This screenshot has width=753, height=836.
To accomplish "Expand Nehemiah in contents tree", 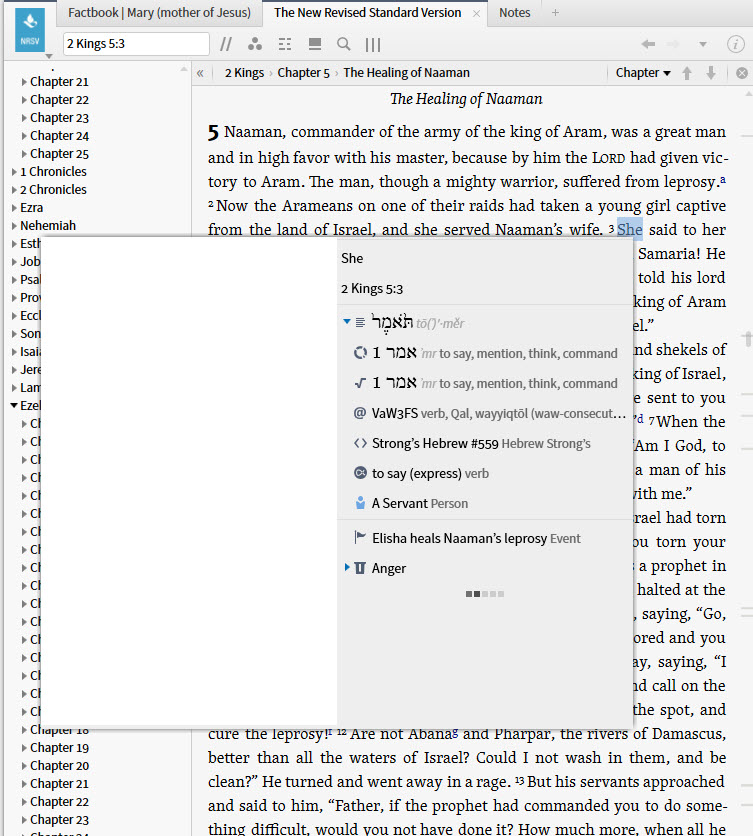I will tap(14, 226).
